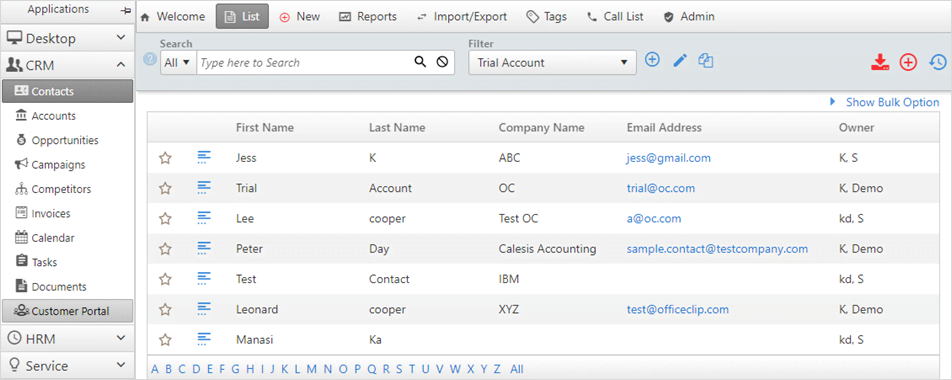
Task: Click the jess@gmail.com email link
Action: [x=668, y=158]
